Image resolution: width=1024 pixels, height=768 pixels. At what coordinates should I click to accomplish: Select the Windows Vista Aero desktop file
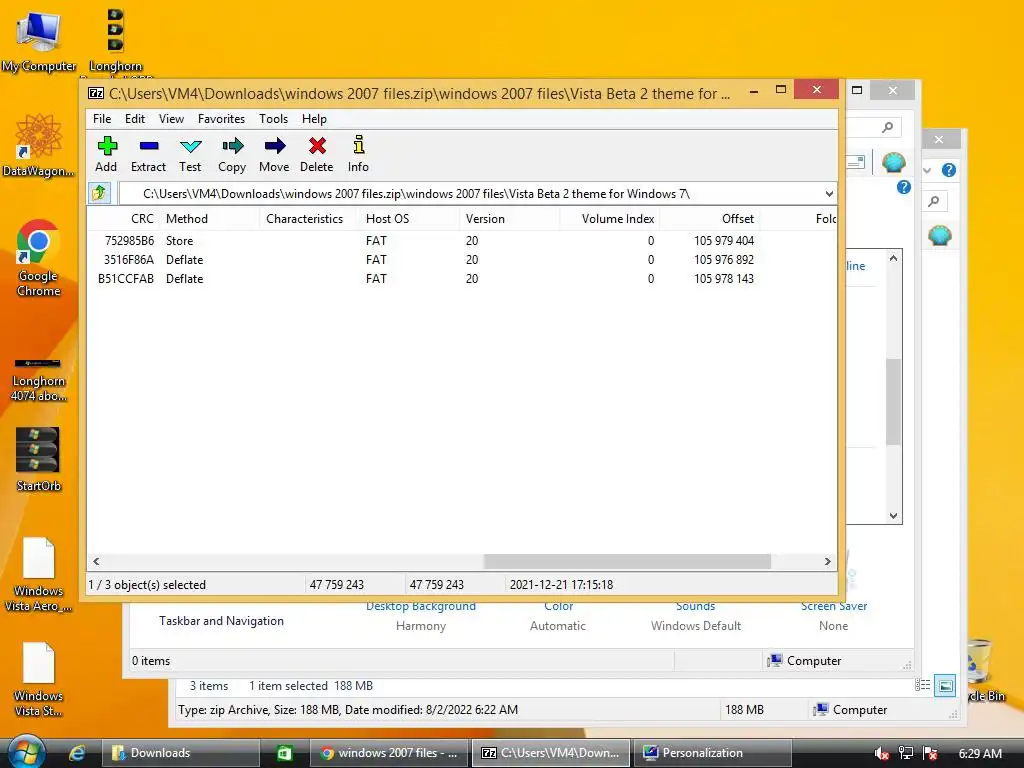pos(39,575)
